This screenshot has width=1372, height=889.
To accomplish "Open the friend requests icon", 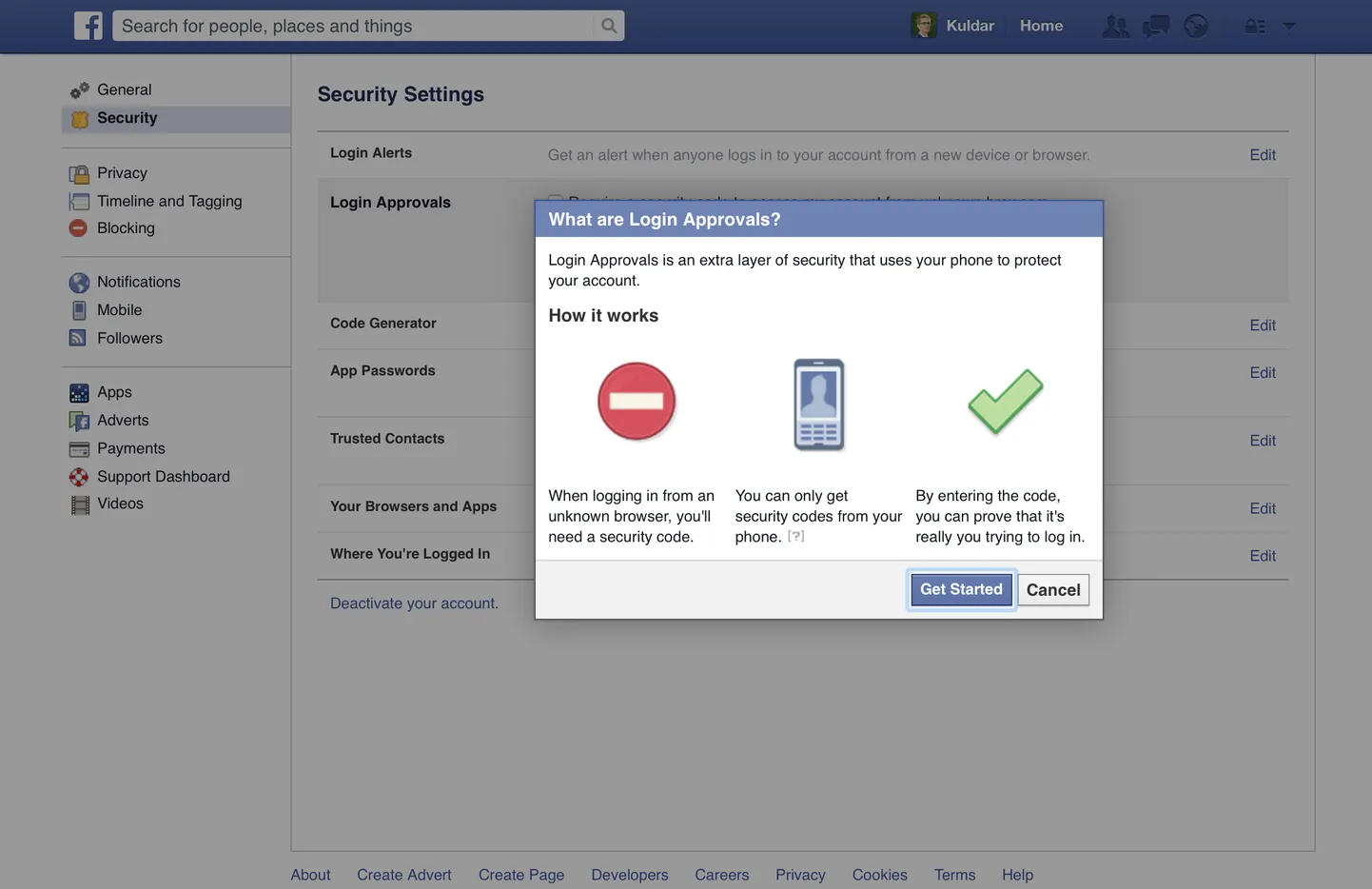I will point(1115,26).
